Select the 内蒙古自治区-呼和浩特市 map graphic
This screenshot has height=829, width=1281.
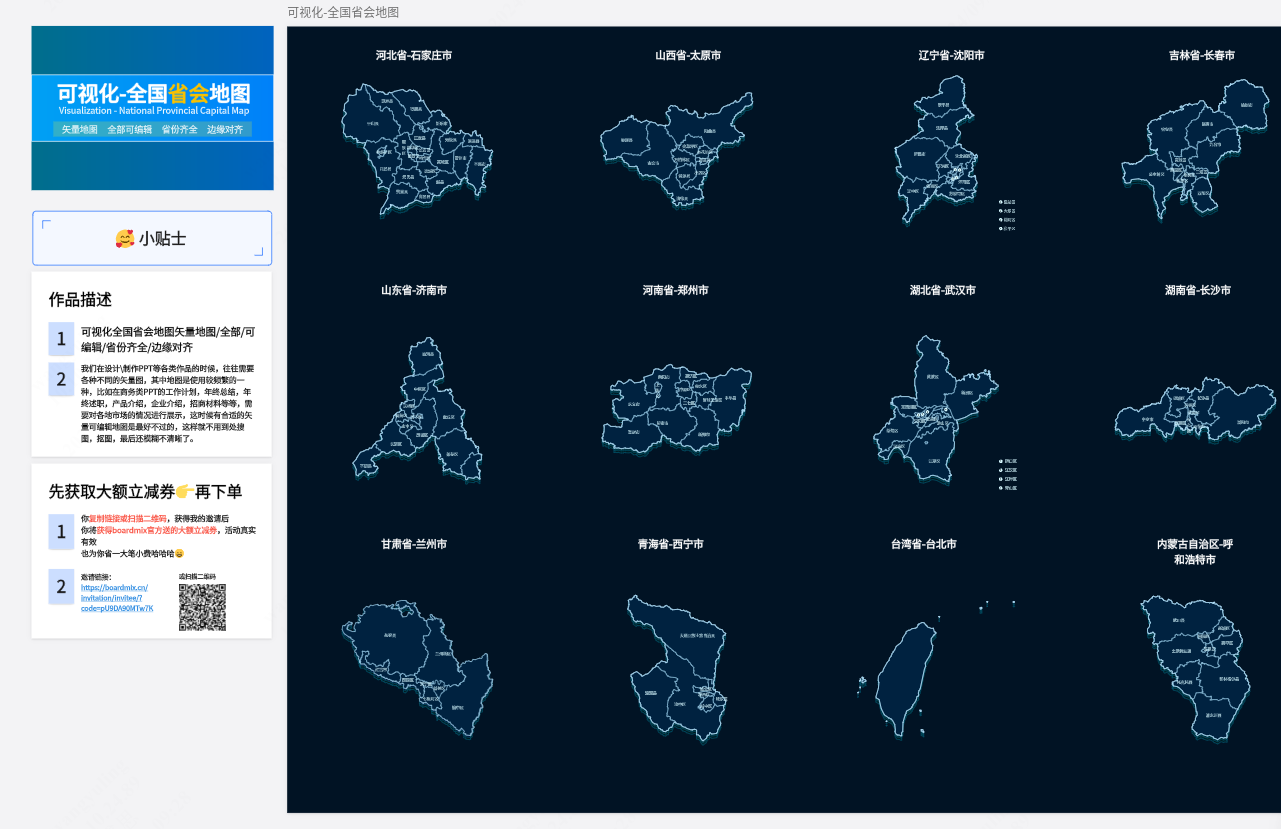pos(1196,668)
